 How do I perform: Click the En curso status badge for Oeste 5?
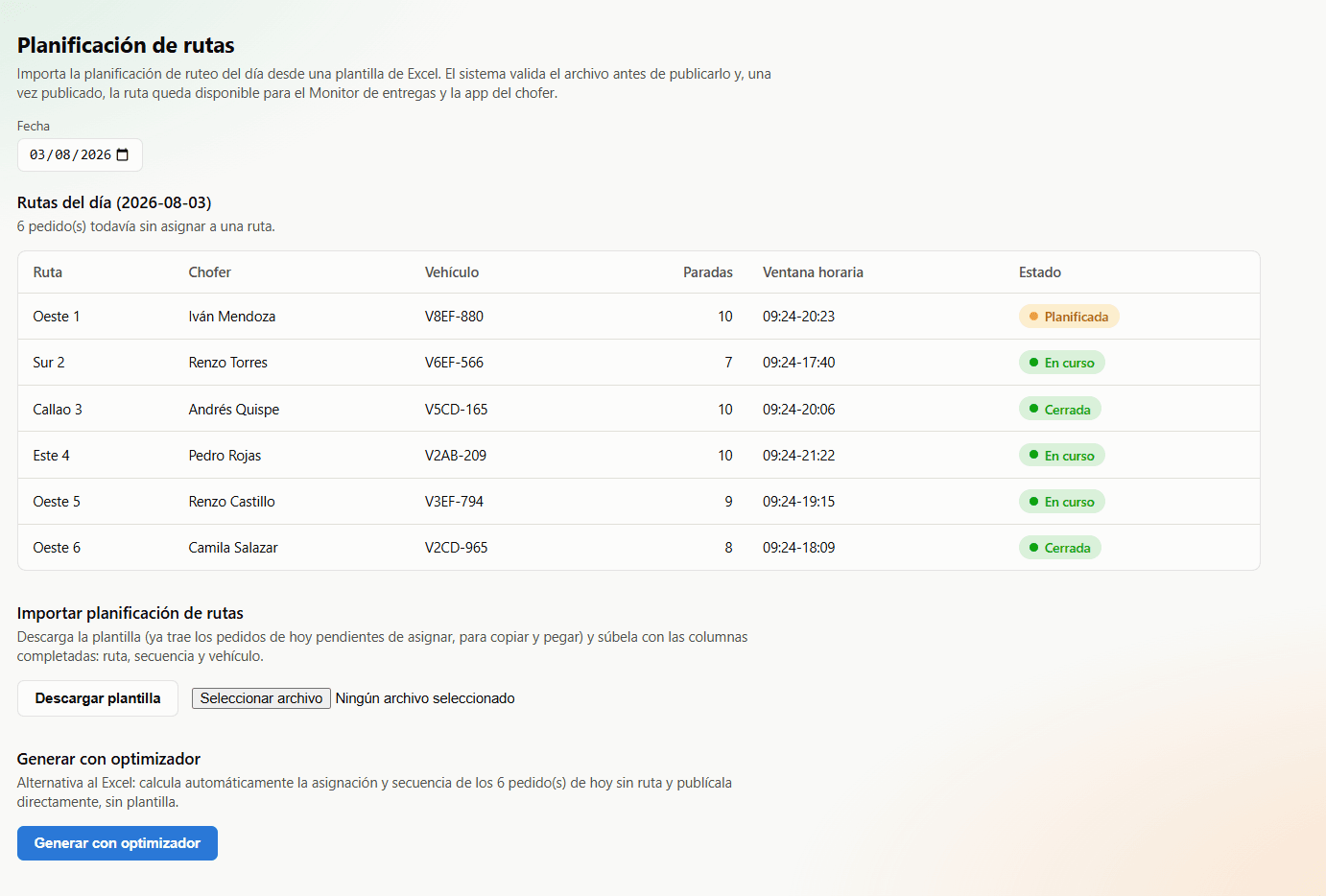(1062, 502)
